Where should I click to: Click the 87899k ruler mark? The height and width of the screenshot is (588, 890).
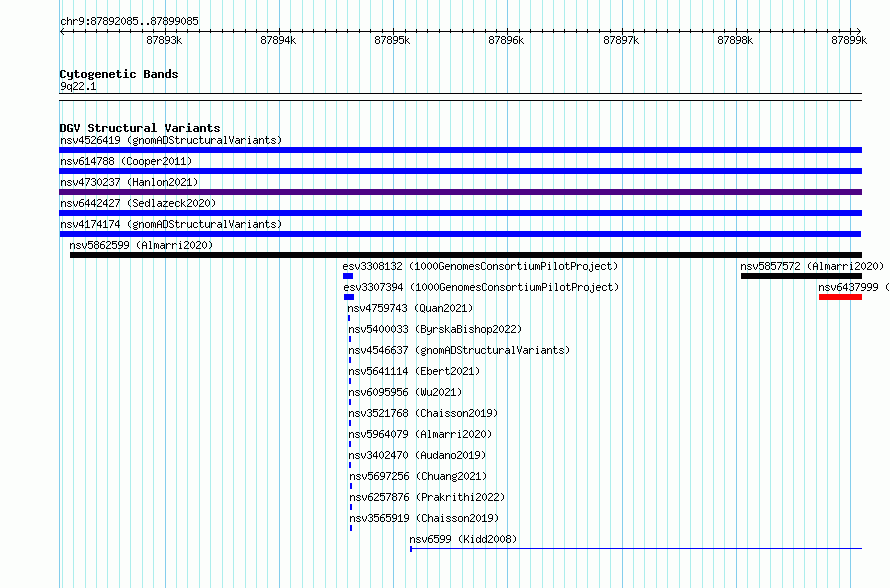point(849,40)
